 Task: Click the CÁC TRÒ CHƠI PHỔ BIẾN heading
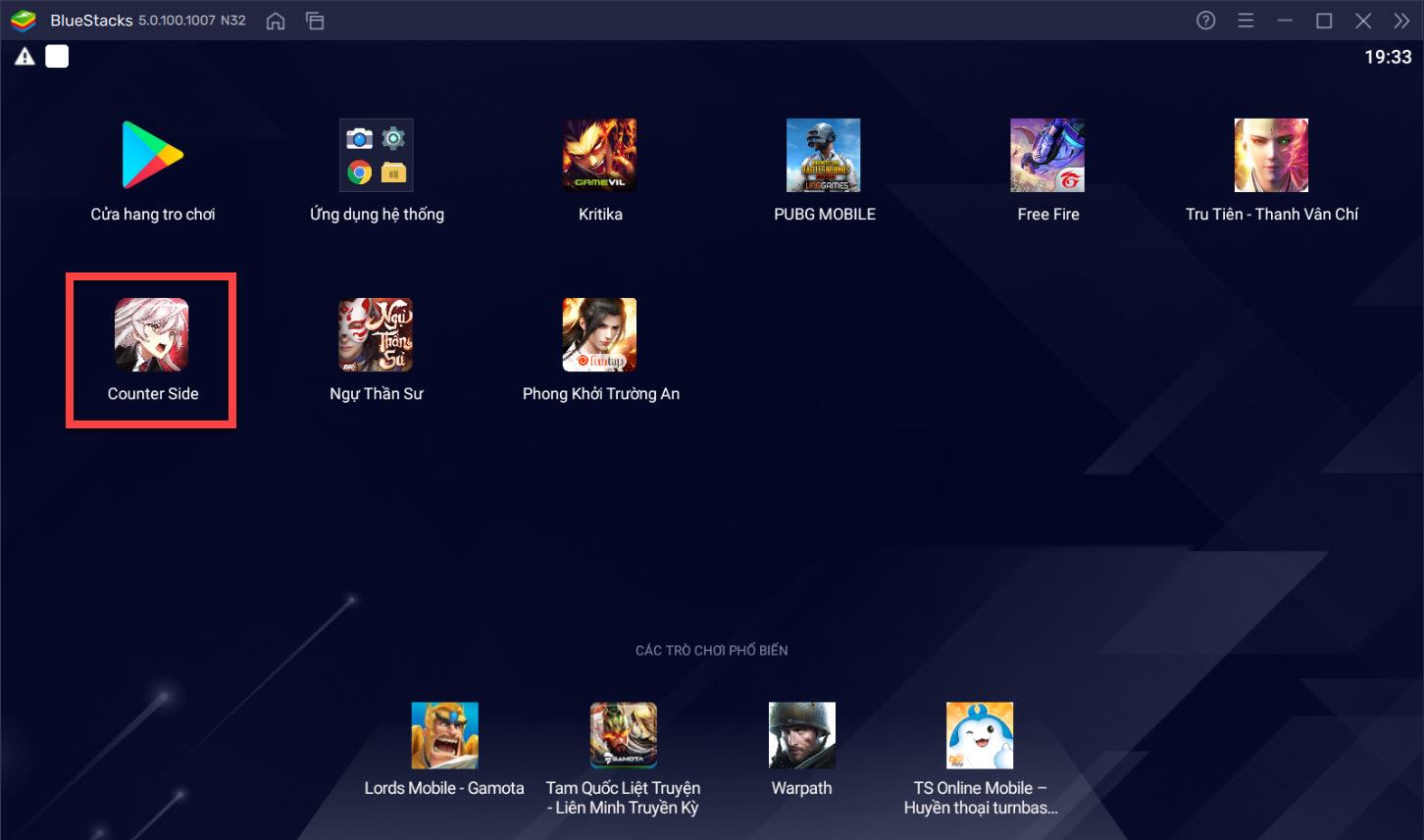(712, 650)
